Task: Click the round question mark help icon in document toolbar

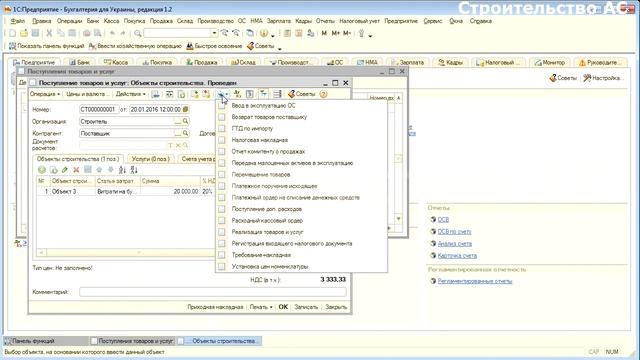Action: [323, 94]
